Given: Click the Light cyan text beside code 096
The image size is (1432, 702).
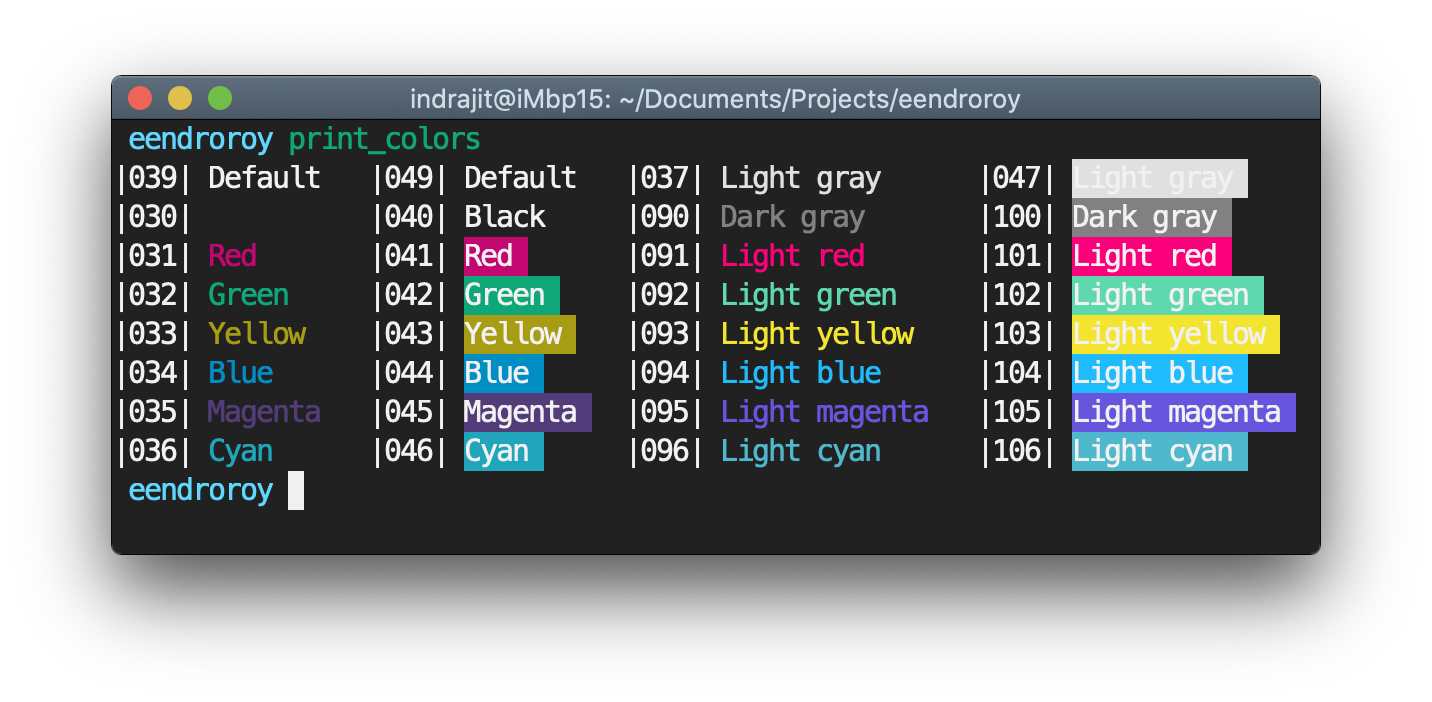Looking at the screenshot, I should coord(801,451).
